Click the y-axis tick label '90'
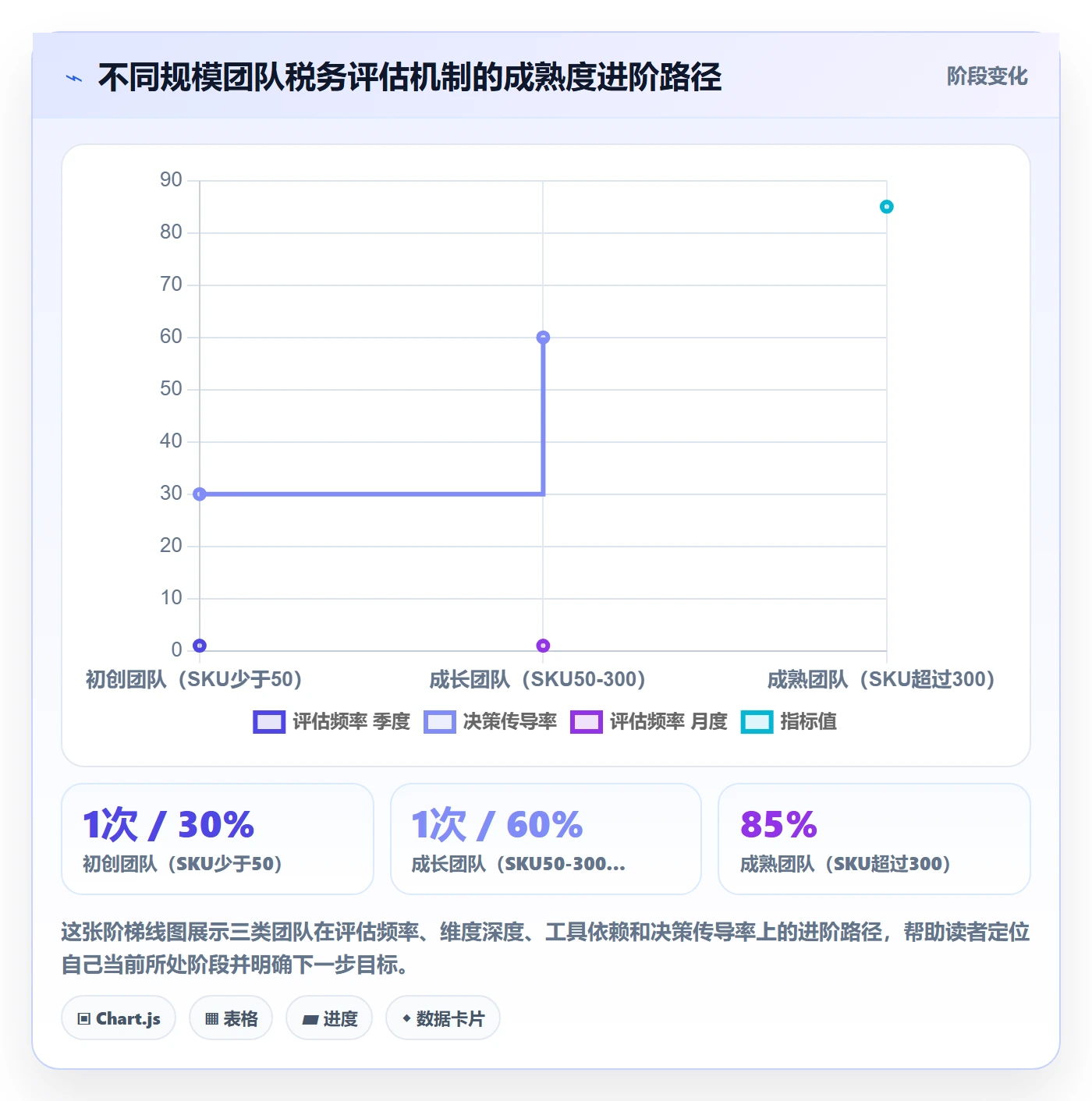1092x1101 pixels. click(x=171, y=180)
